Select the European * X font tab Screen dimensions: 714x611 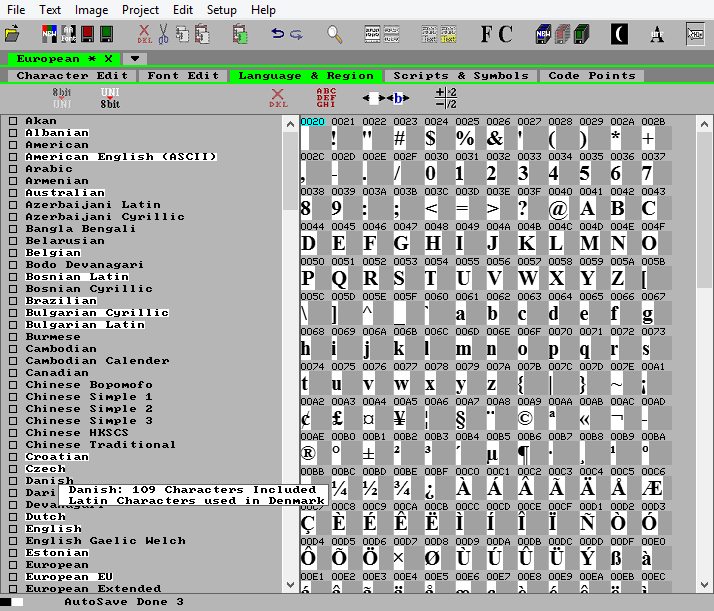(64, 59)
